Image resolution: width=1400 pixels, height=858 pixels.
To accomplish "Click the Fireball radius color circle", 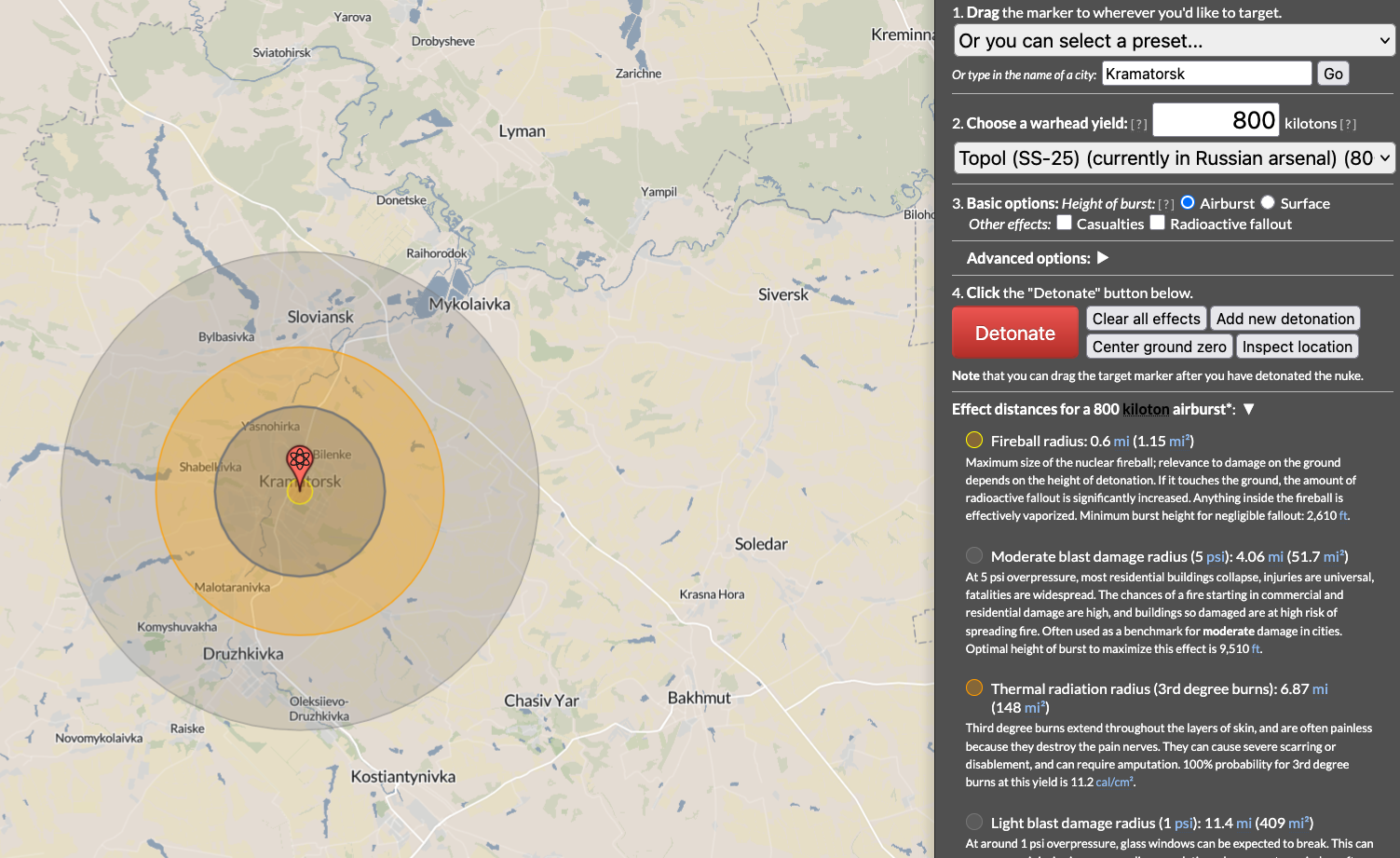I will click(x=974, y=440).
